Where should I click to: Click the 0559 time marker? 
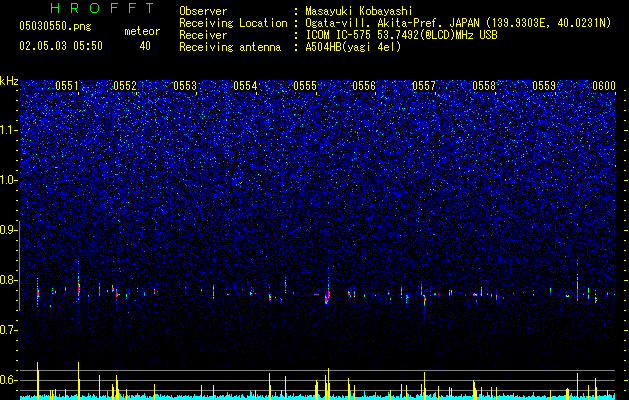point(544,86)
